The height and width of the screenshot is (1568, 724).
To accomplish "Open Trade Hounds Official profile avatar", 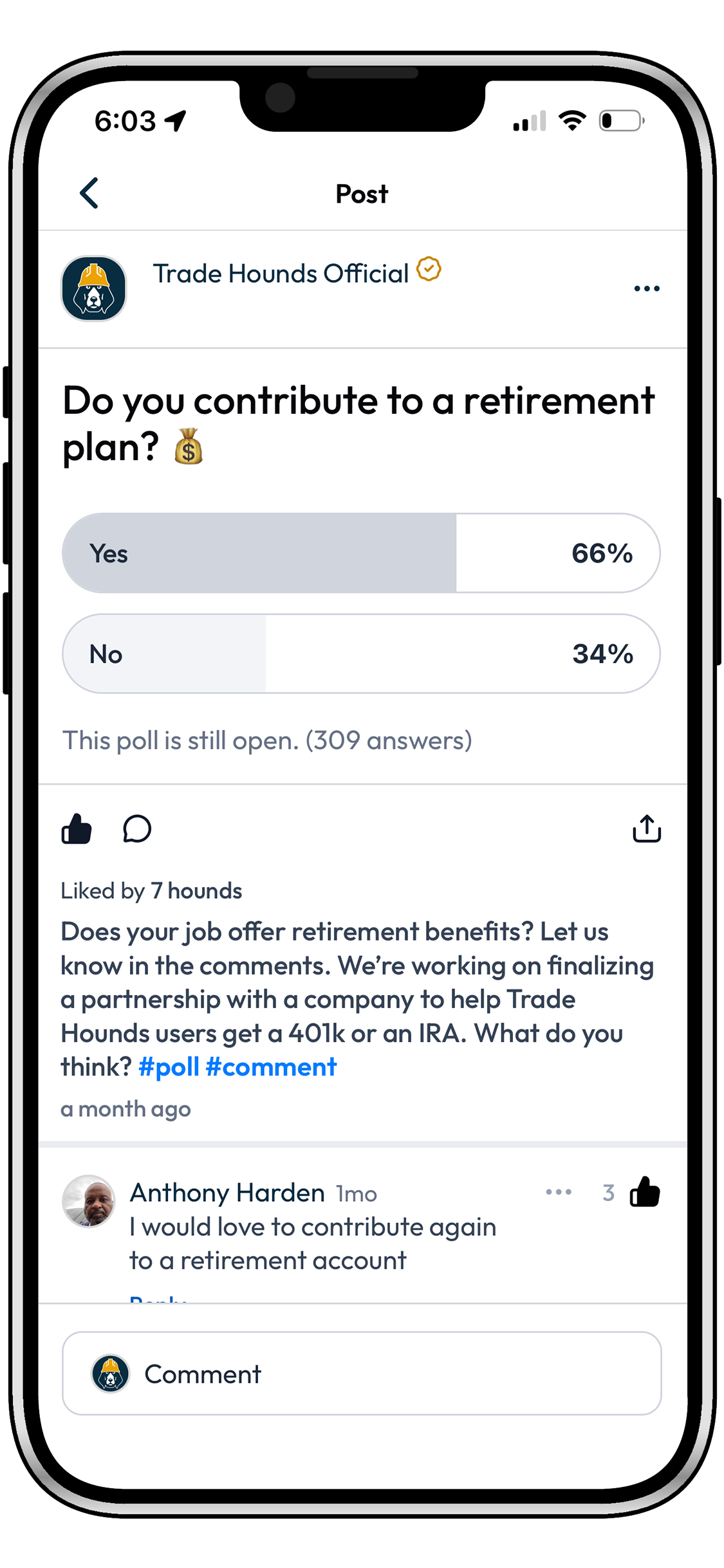I will (94, 288).
